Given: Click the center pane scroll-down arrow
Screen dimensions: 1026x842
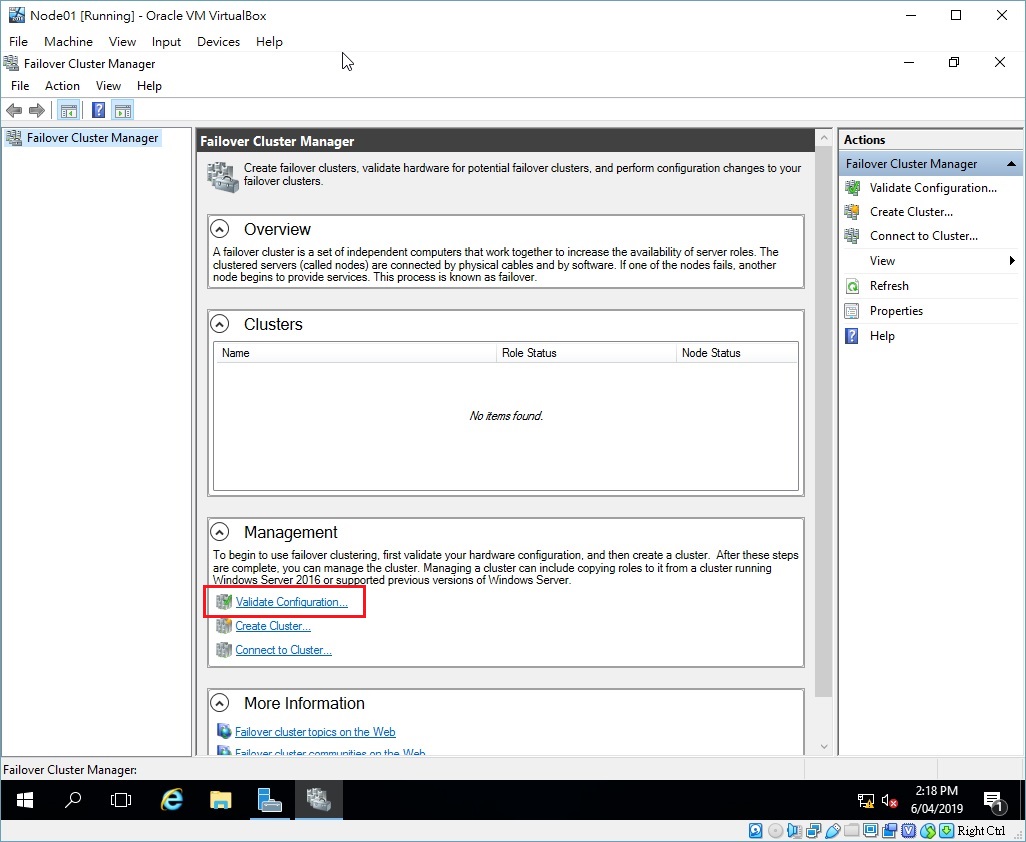Looking at the screenshot, I should coord(824,746).
